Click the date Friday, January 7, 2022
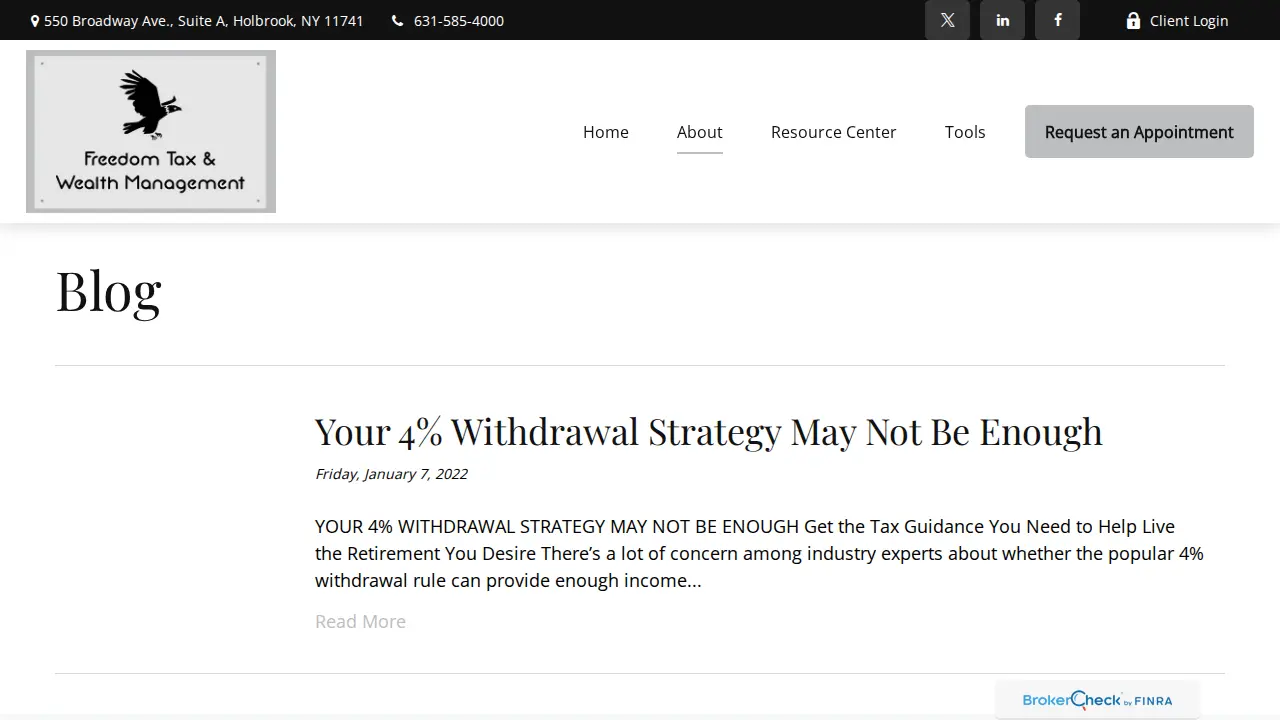The width and height of the screenshot is (1280, 720). tap(391, 474)
